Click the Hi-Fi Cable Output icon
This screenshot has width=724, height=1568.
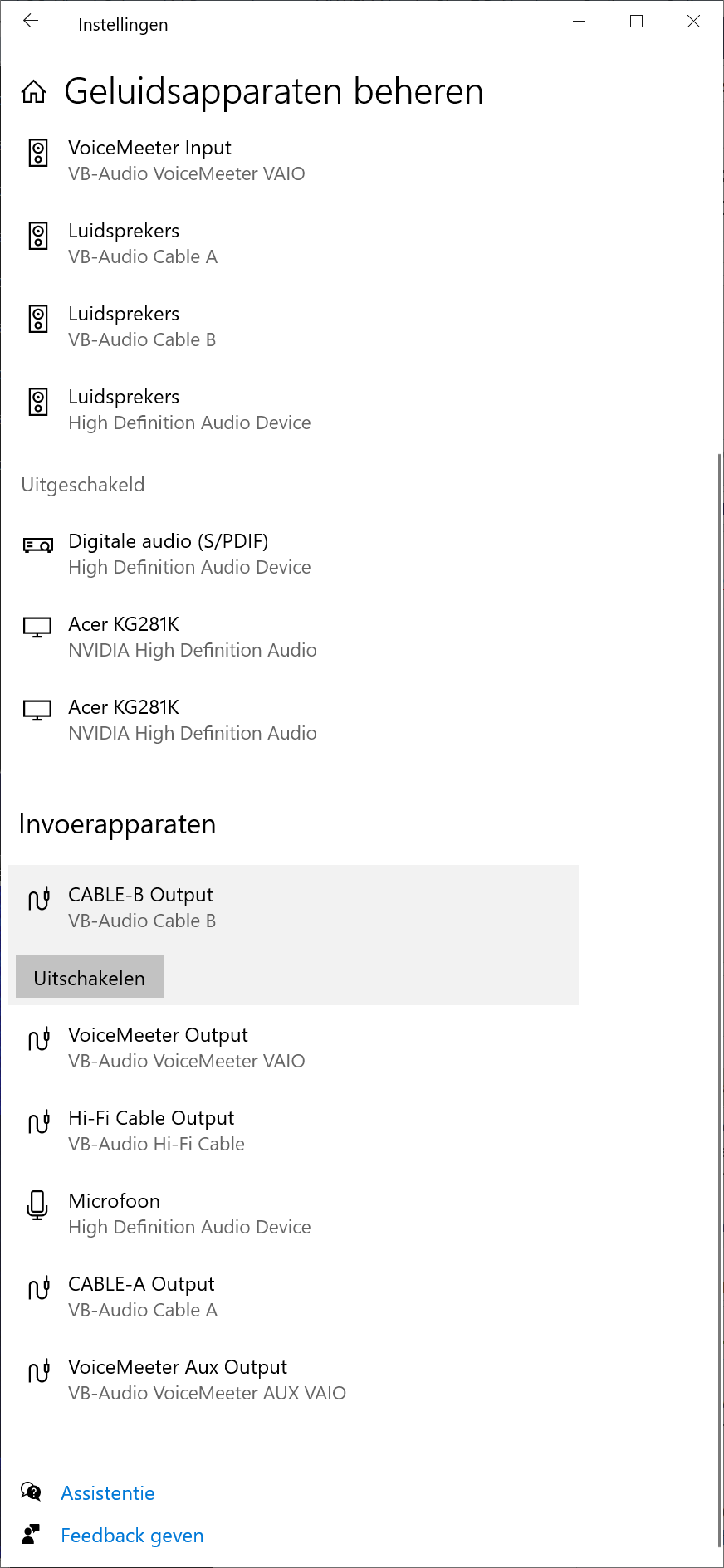tap(38, 1122)
